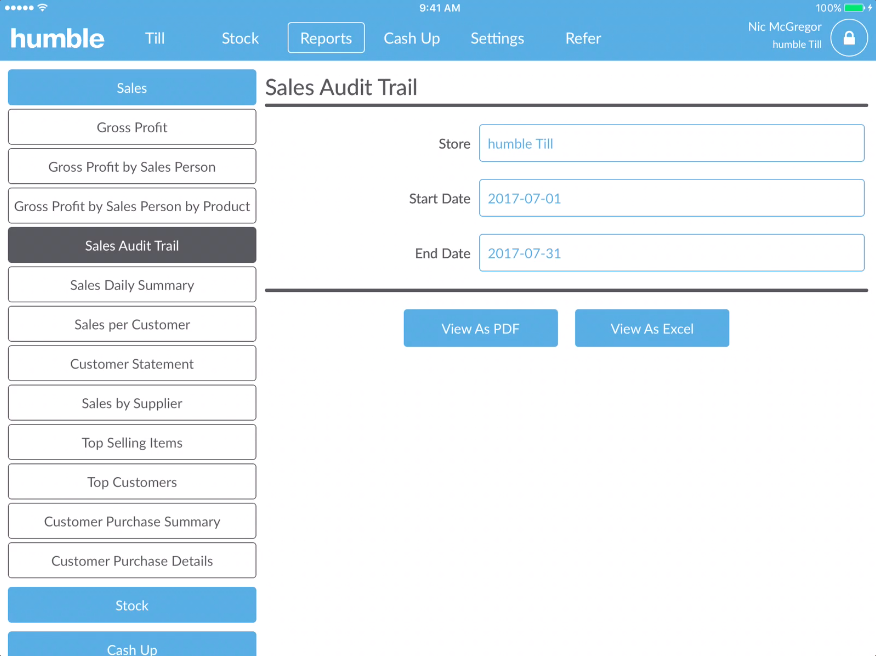The width and height of the screenshot is (876, 656).
Task: Tap the Wi-Fi icon in the status bar
Action: 42,8
